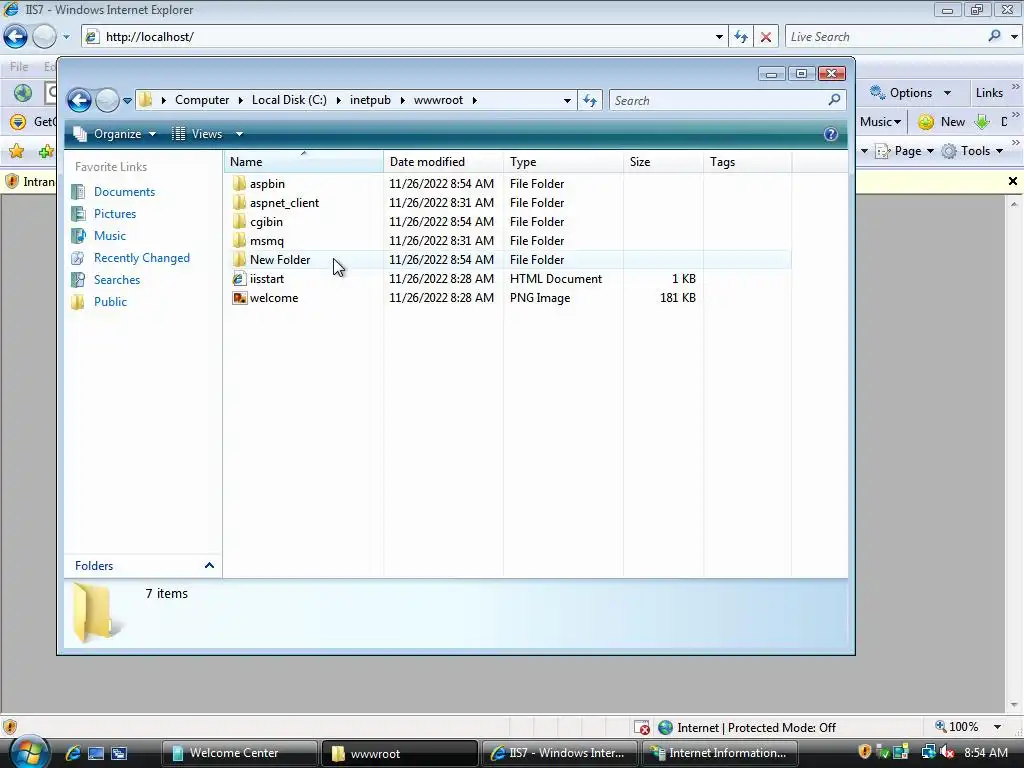Click the Tags column header
The height and width of the screenshot is (768, 1024).
pos(747,162)
